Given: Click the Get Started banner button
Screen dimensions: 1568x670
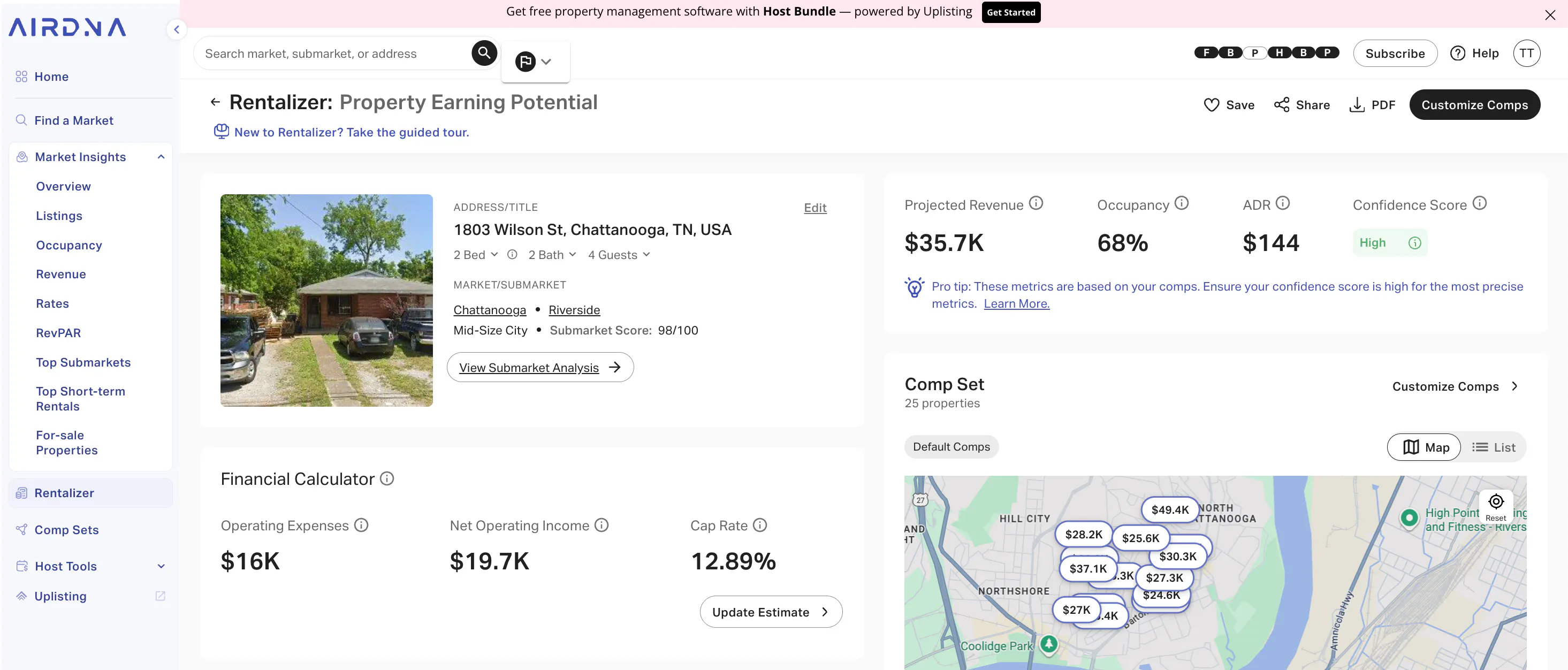Looking at the screenshot, I should [1010, 12].
